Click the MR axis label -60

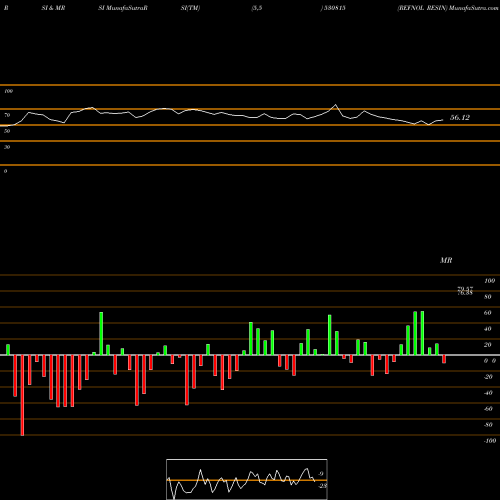(x=488, y=409)
